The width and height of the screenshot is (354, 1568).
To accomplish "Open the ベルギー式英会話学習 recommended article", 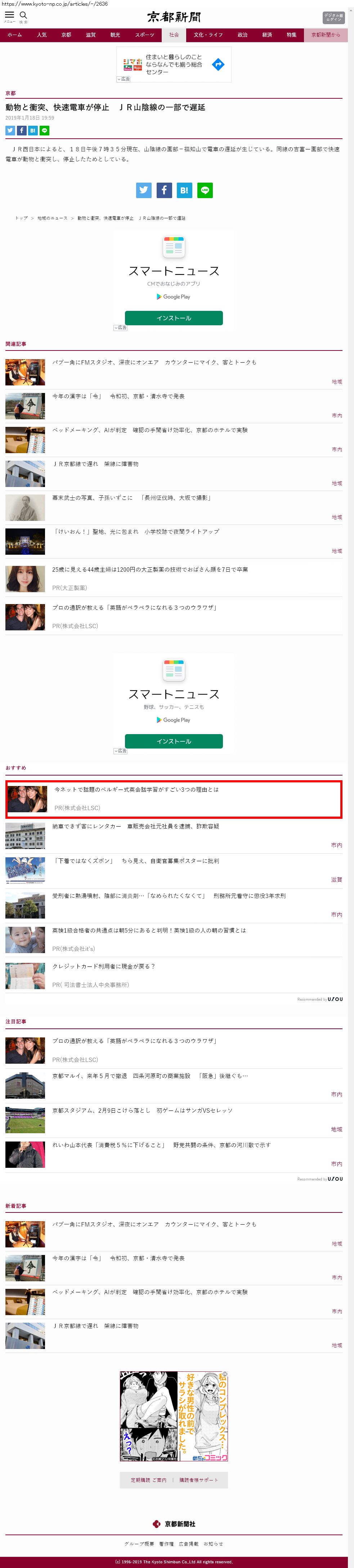I will (136, 790).
